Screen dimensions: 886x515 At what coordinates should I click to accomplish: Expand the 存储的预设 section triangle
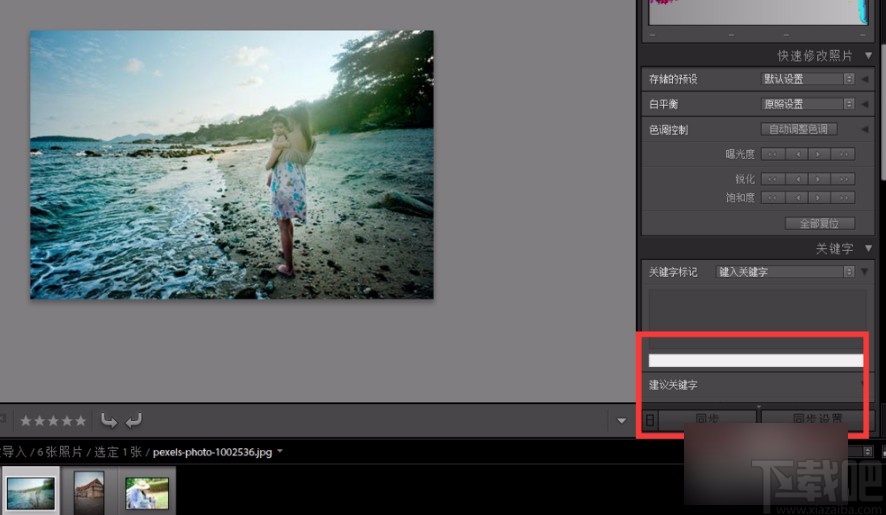click(x=865, y=79)
